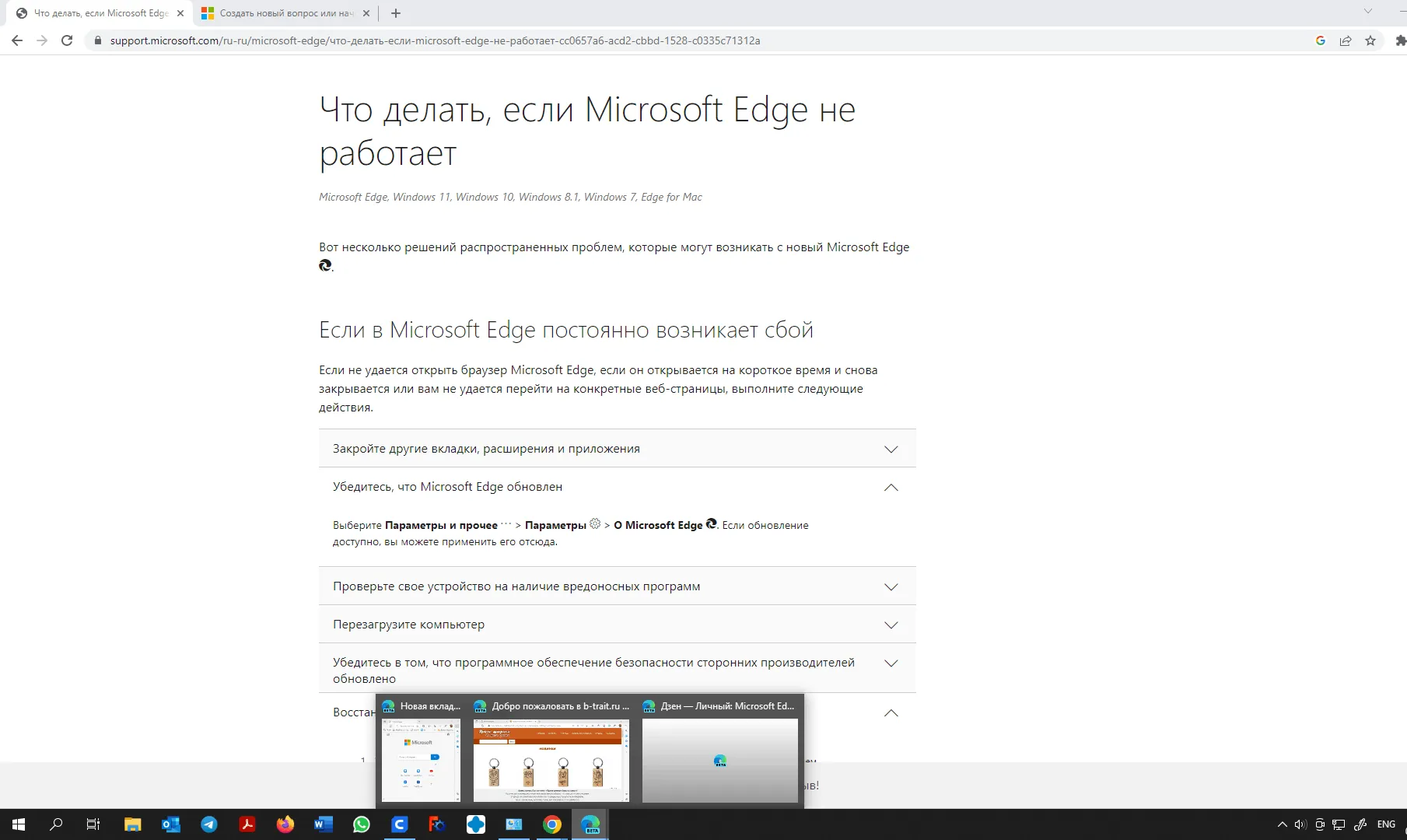Open File Explorer from the taskbar
Screen dimensions: 1407x840
(132, 824)
